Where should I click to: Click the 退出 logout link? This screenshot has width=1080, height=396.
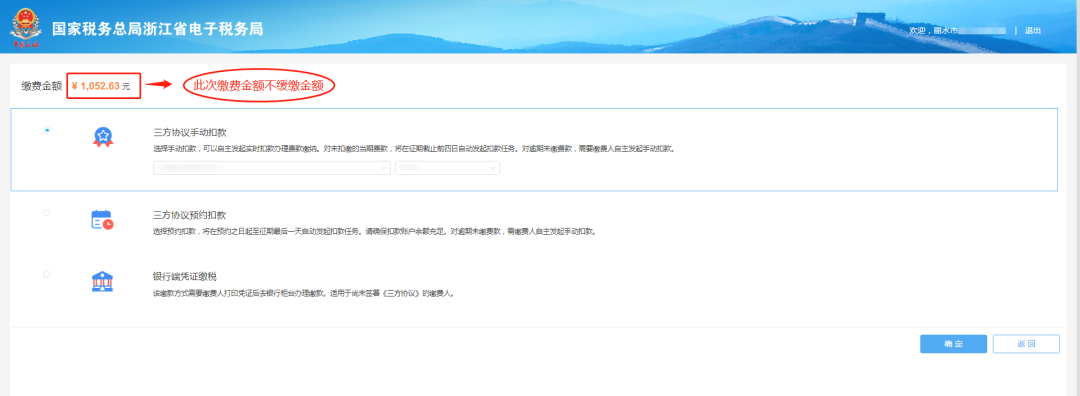(1032, 31)
